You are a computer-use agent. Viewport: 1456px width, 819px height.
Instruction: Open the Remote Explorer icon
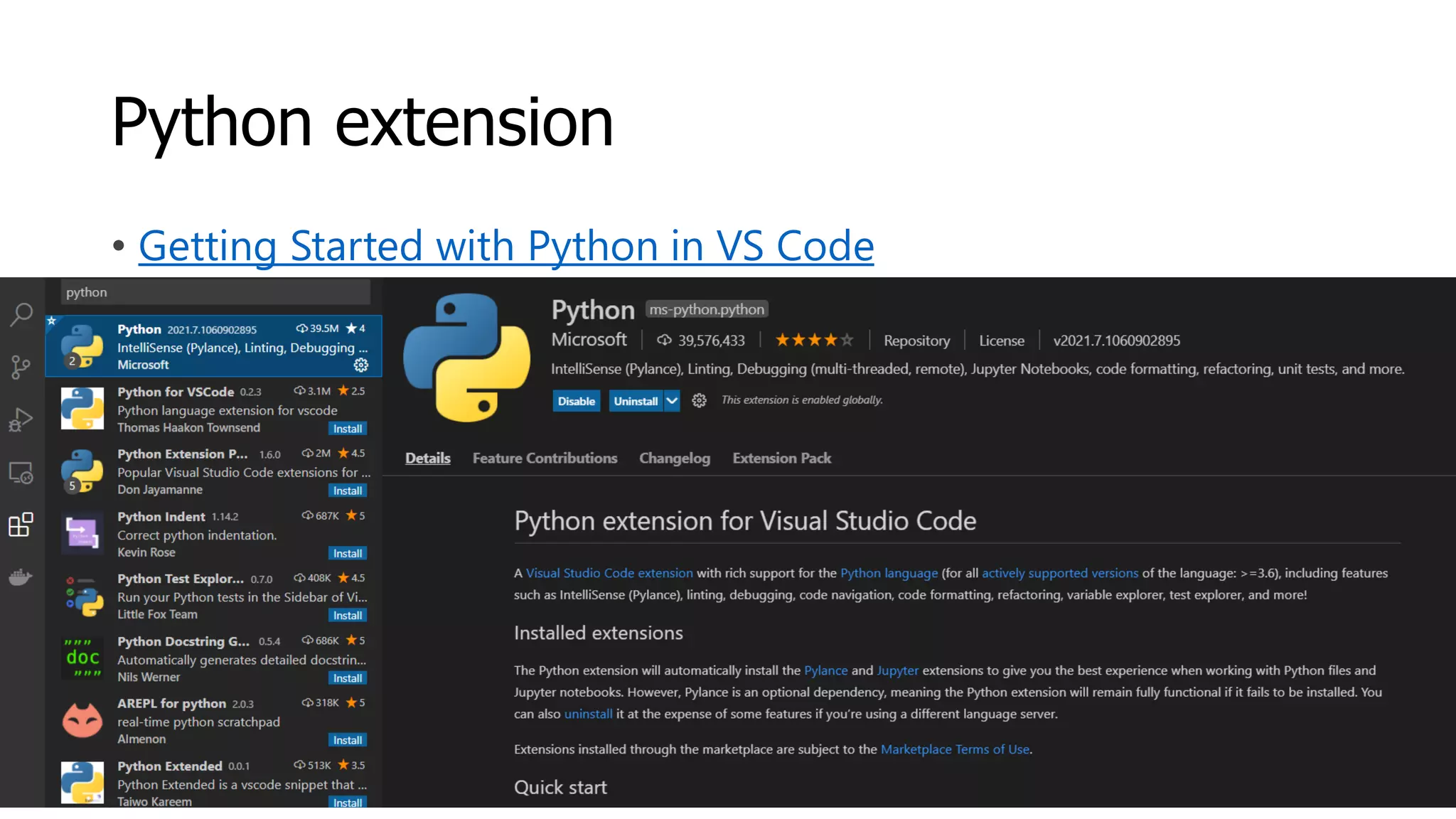coord(21,473)
